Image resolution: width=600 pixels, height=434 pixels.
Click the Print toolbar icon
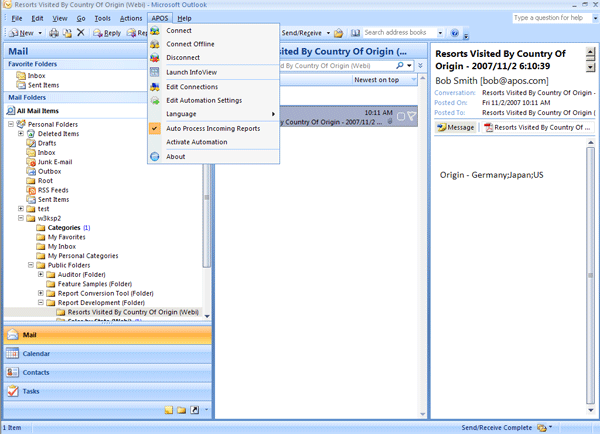pos(54,33)
